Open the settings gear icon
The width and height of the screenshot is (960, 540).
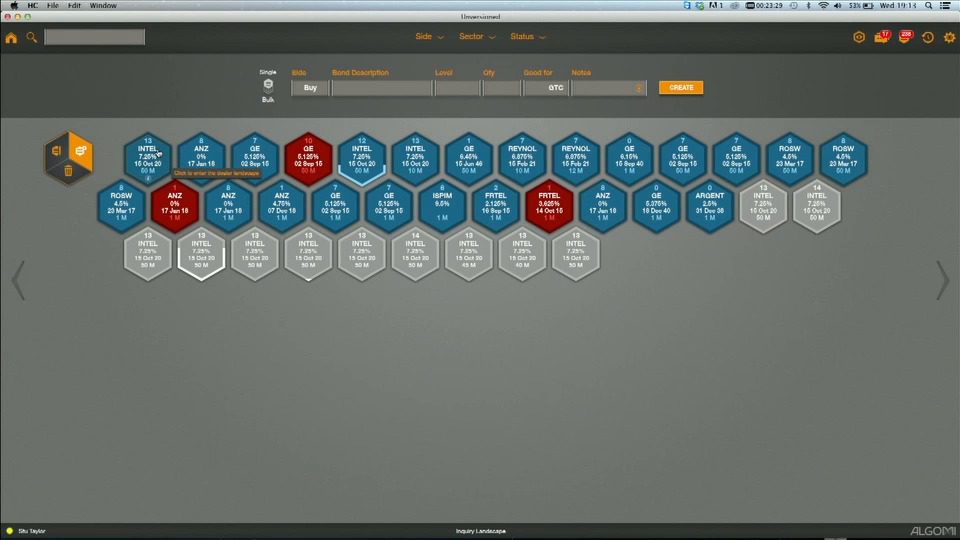click(949, 37)
